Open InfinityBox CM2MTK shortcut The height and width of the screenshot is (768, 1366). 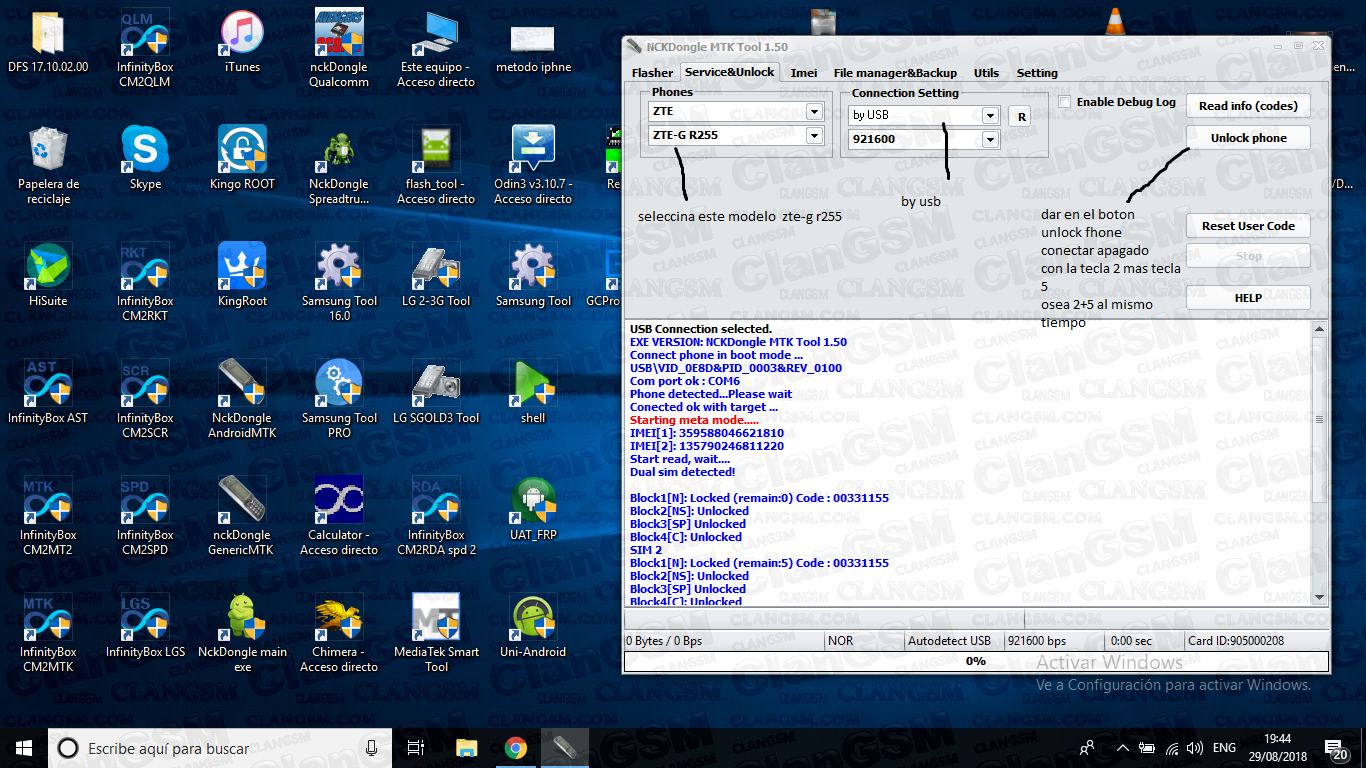[48, 633]
